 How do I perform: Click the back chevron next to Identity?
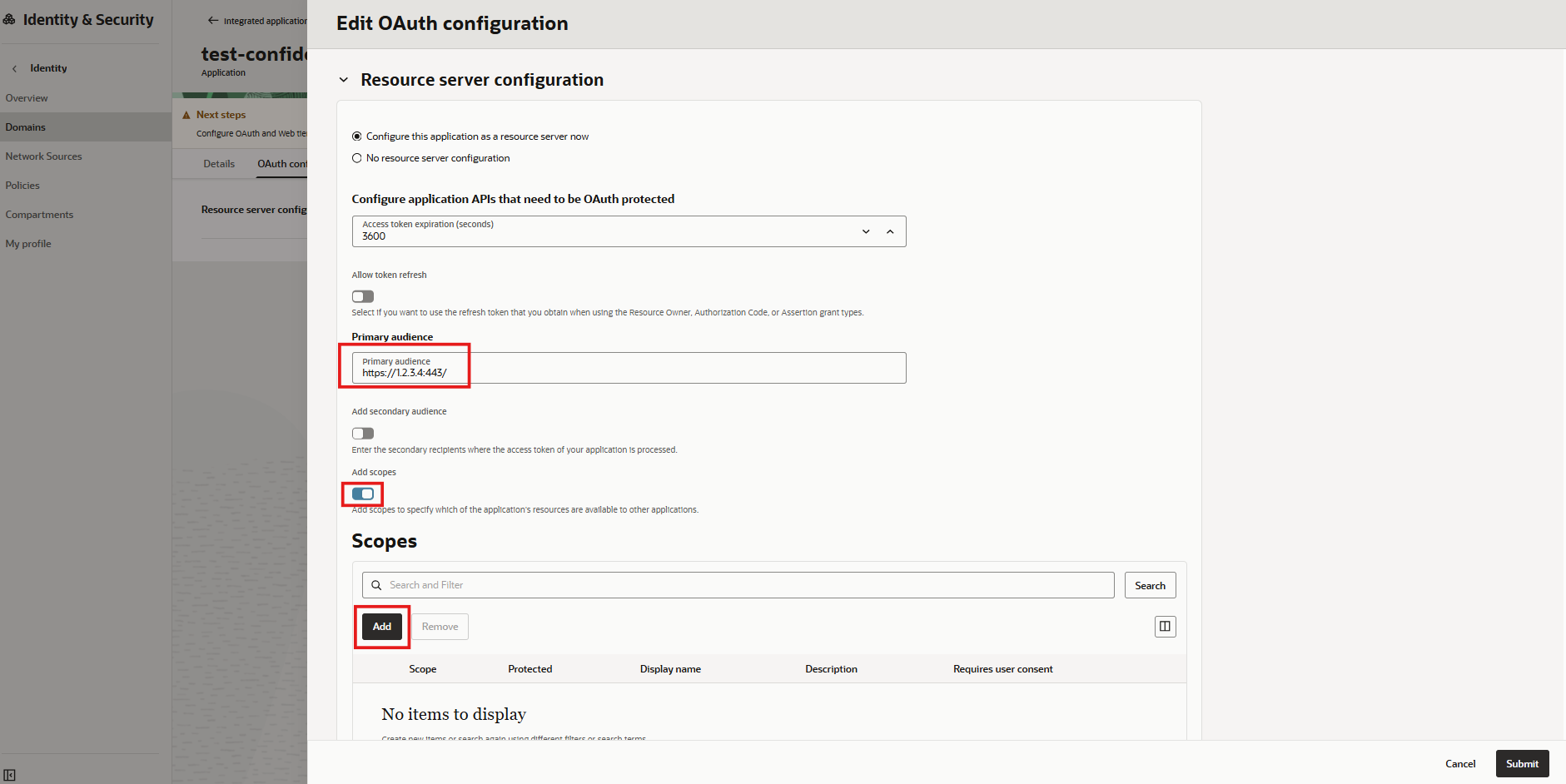[14, 68]
